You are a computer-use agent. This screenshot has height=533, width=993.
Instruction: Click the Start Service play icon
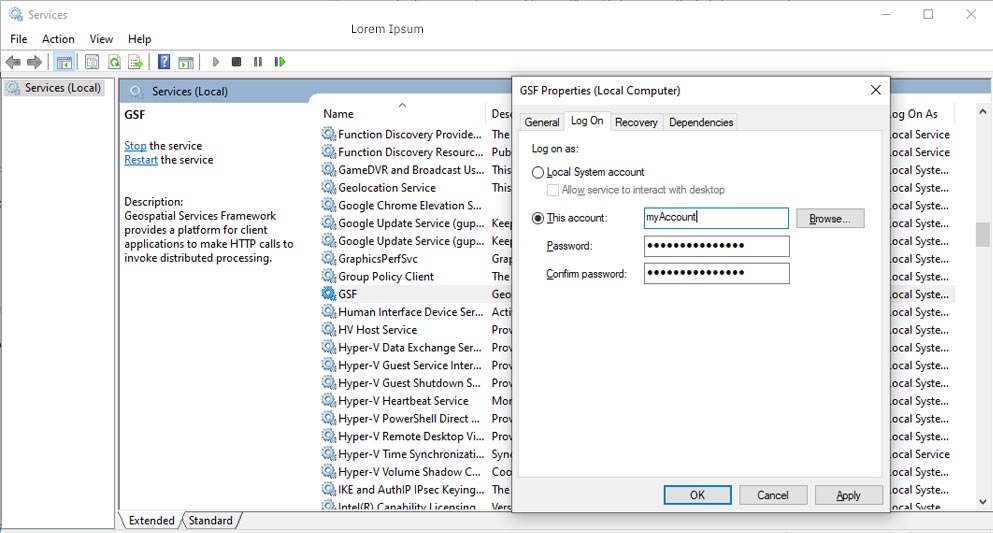click(215, 62)
